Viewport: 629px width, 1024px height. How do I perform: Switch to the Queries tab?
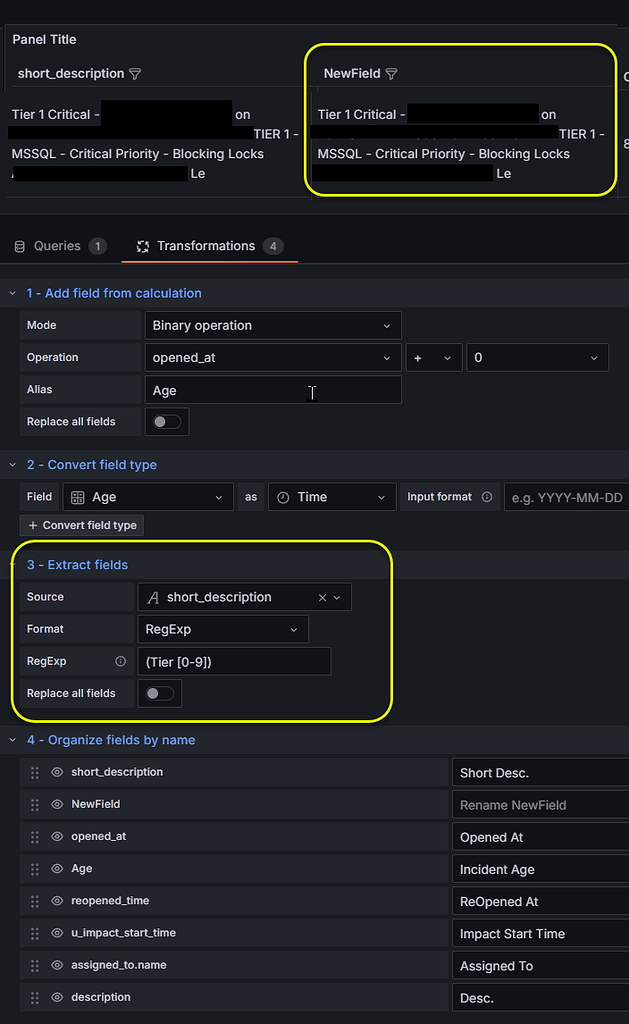(58, 246)
